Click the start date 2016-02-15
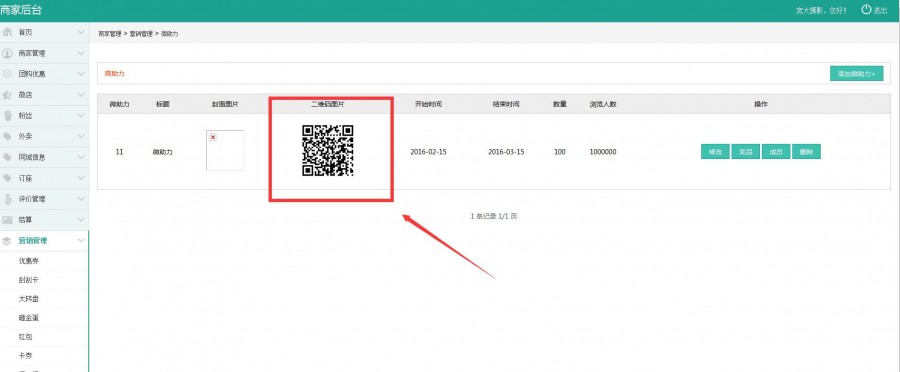Image resolution: width=900 pixels, height=372 pixels. [428, 152]
